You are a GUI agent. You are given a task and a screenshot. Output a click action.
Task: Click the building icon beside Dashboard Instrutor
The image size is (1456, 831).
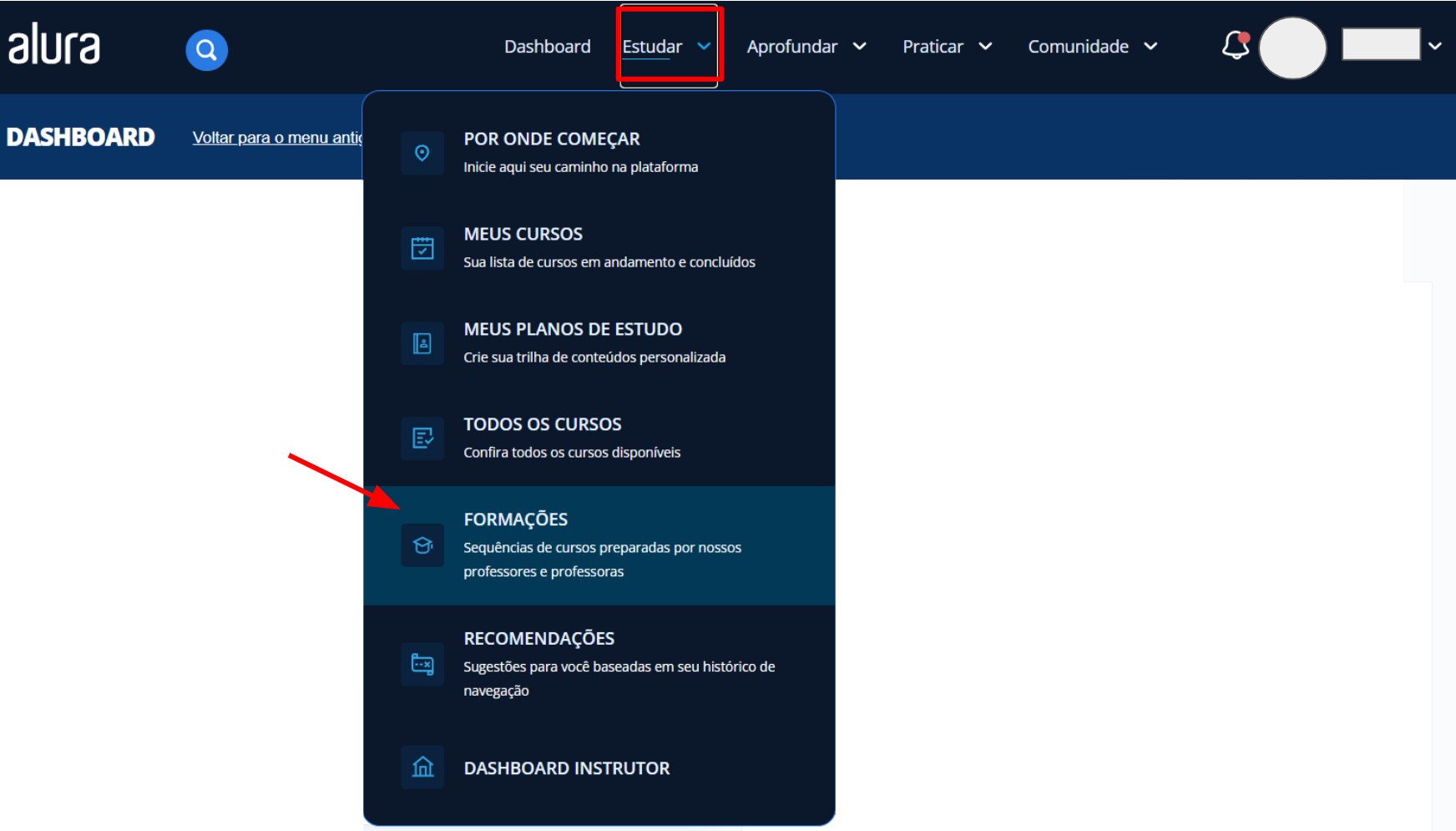pyautogui.click(x=422, y=768)
